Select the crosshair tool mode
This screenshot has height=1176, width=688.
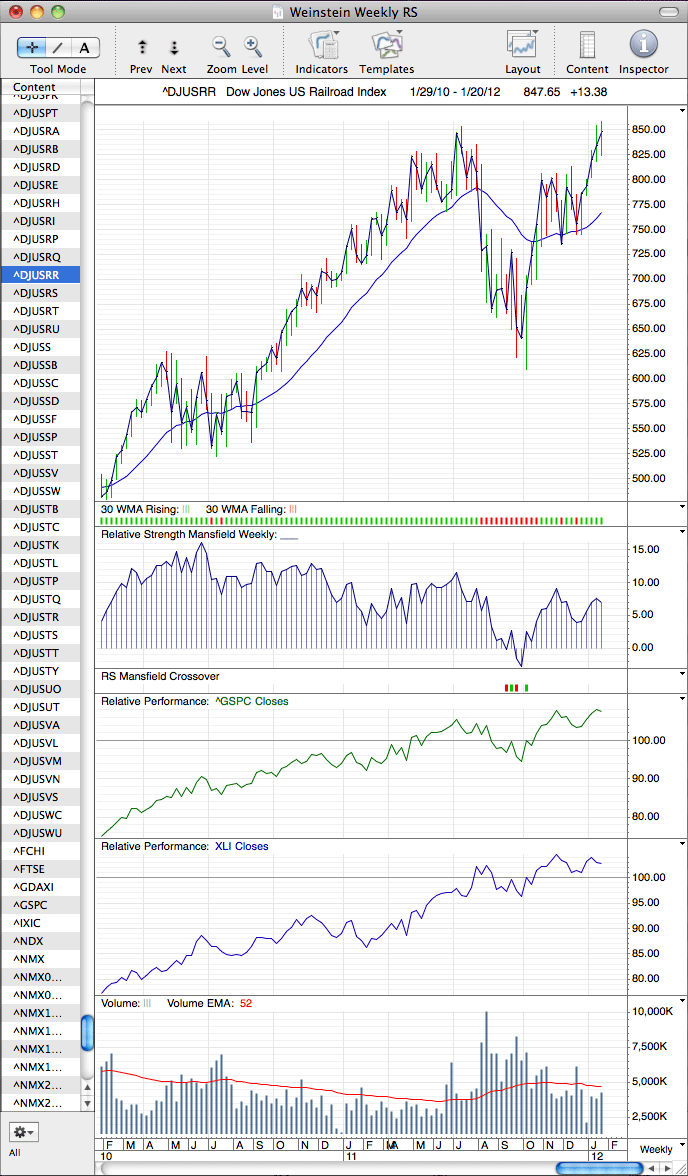[x=32, y=47]
